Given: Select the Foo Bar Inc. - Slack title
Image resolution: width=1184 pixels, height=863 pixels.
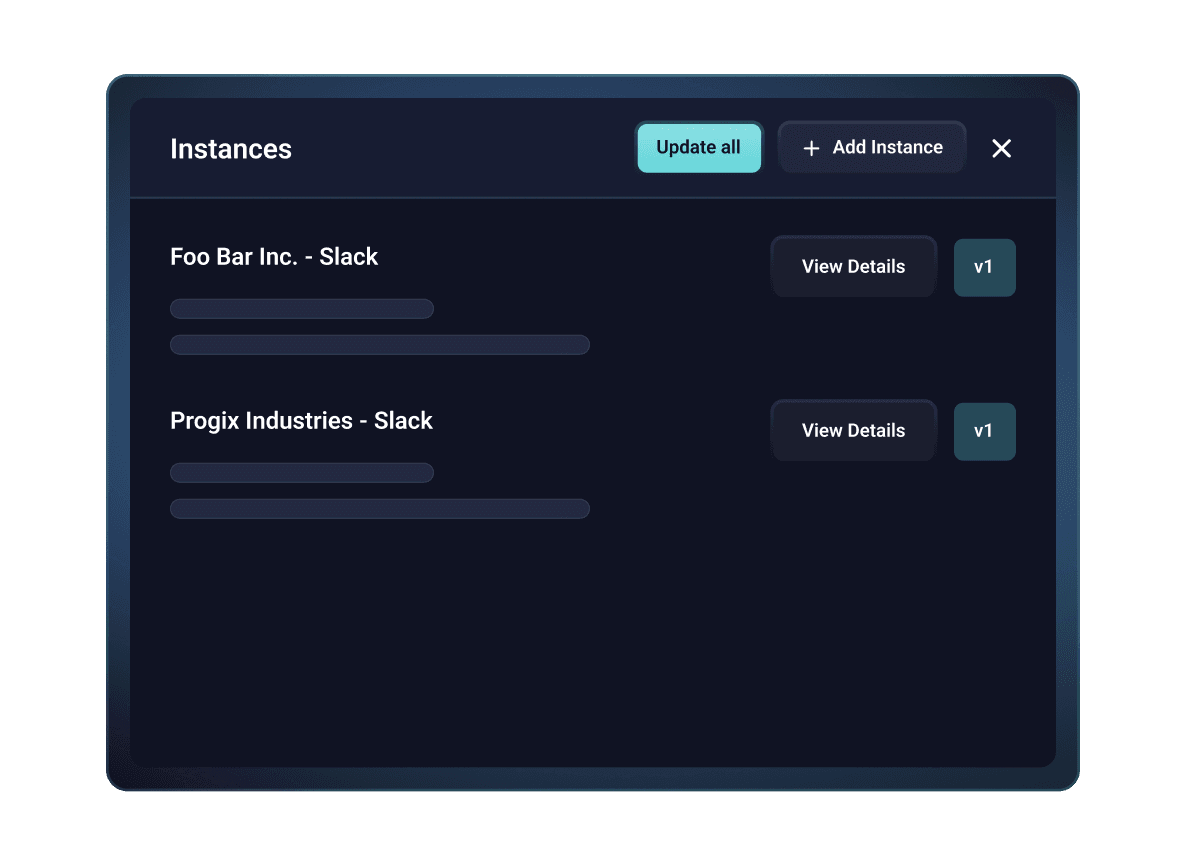Looking at the screenshot, I should 273,257.
